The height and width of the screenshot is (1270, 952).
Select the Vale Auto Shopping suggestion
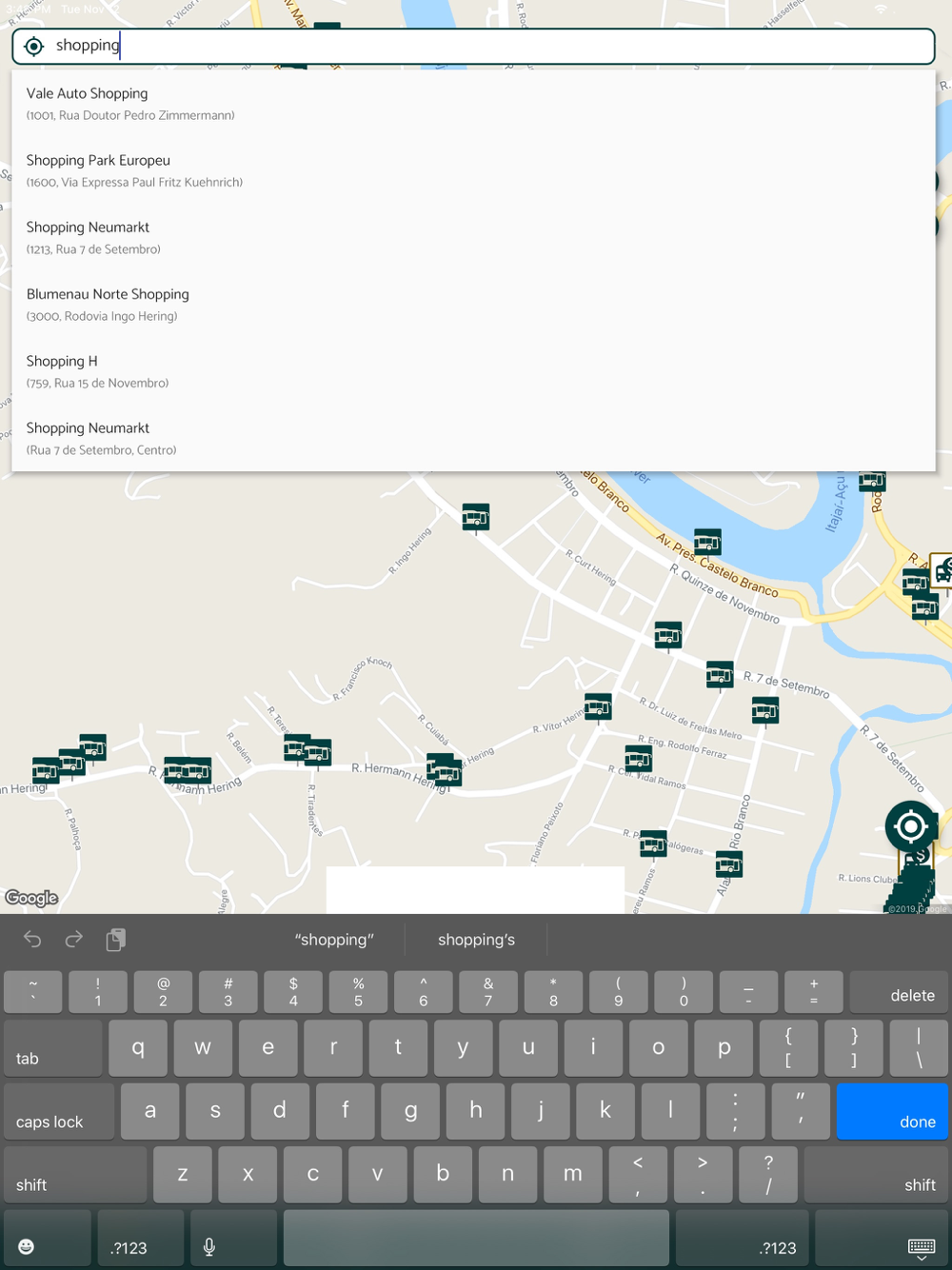473,104
